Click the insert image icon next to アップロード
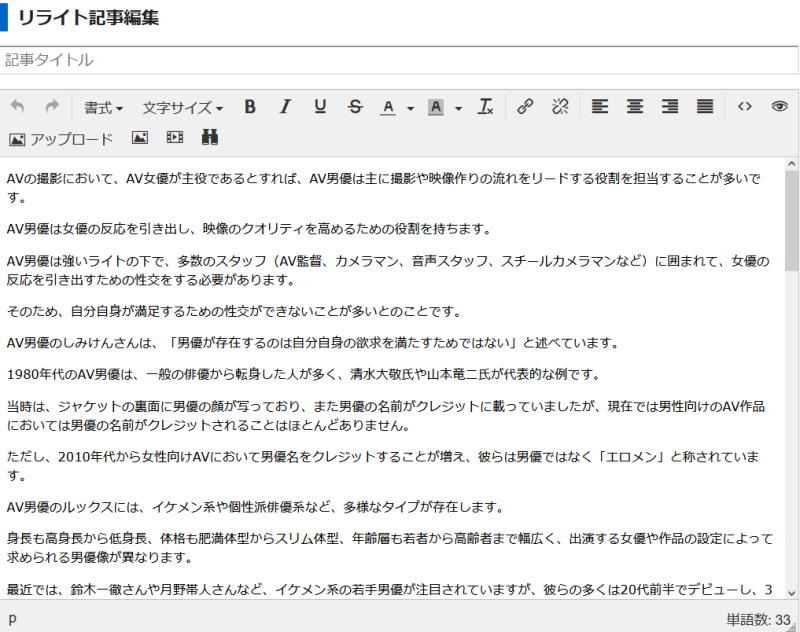 (140, 138)
